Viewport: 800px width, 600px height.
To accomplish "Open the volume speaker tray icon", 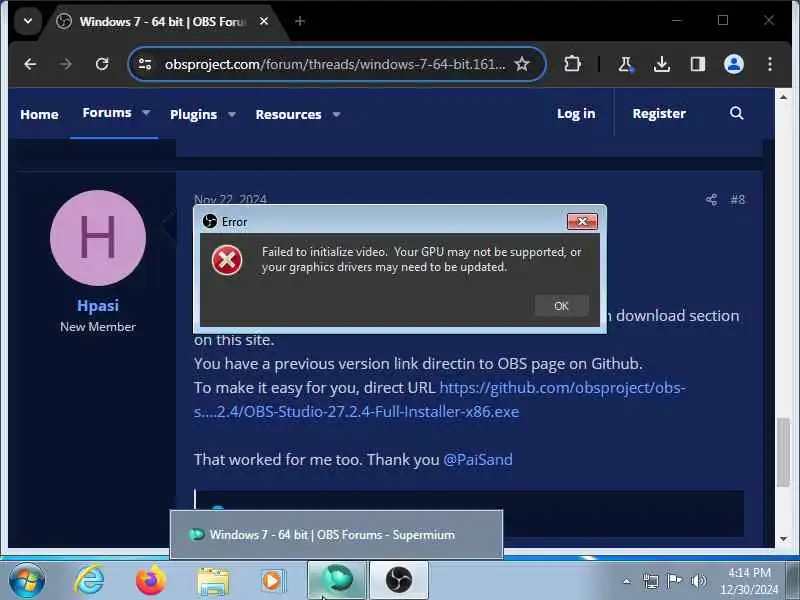I will coord(698,581).
